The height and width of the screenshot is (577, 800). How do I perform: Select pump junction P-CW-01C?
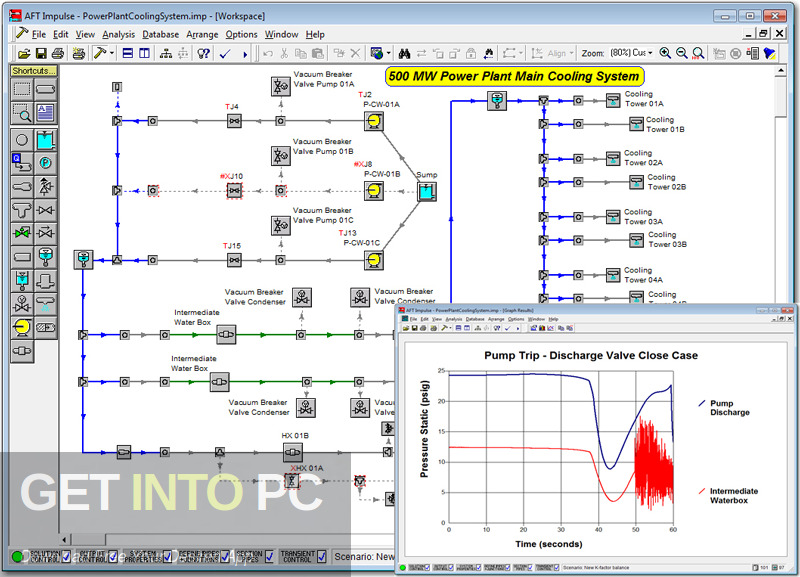[x=373, y=260]
